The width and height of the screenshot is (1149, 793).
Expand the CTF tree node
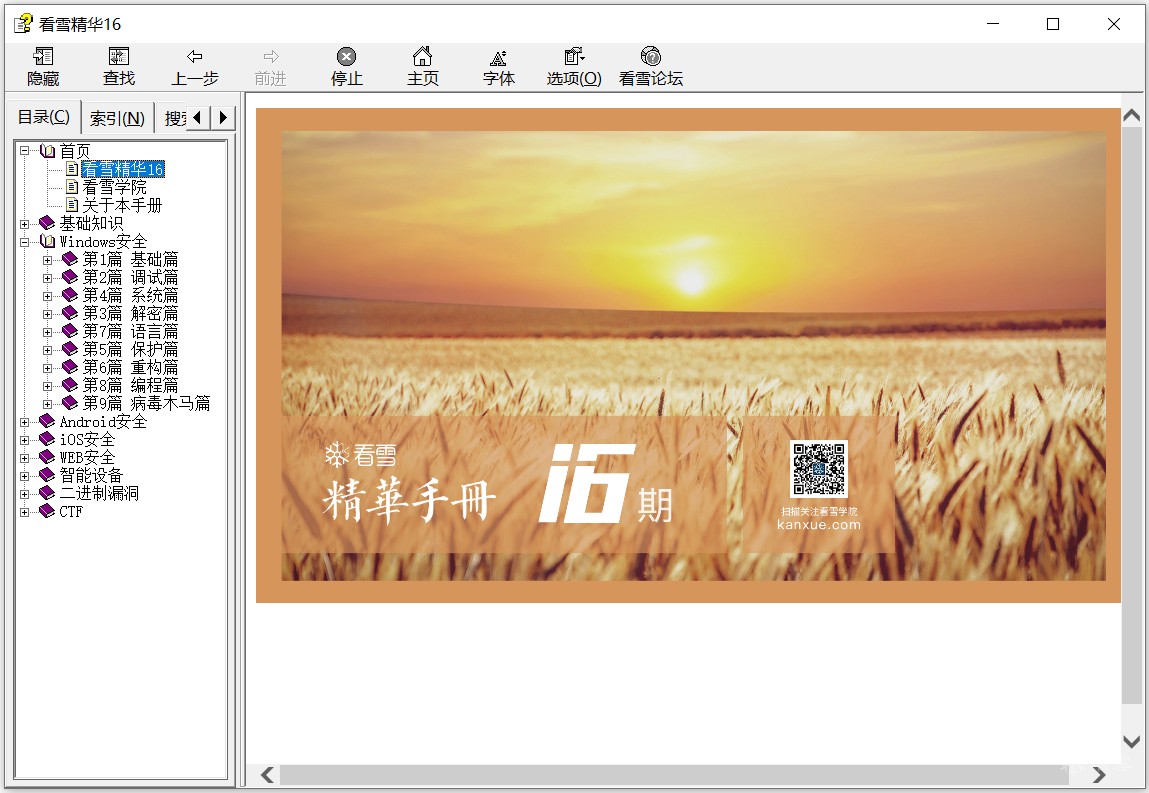(25, 512)
